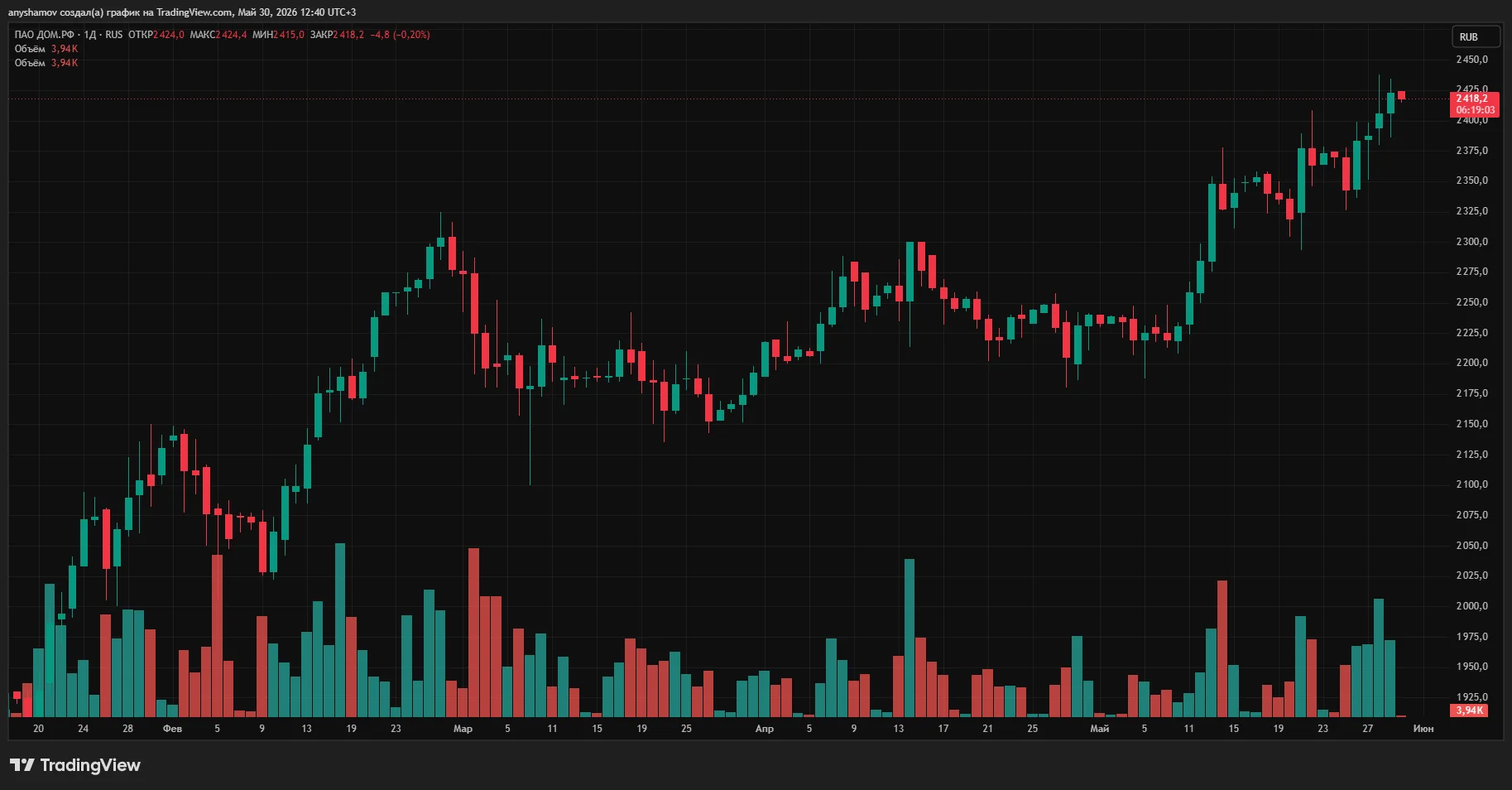Click the 2300,0 price axis label
1512x790 pixels.
[1472, 242]
